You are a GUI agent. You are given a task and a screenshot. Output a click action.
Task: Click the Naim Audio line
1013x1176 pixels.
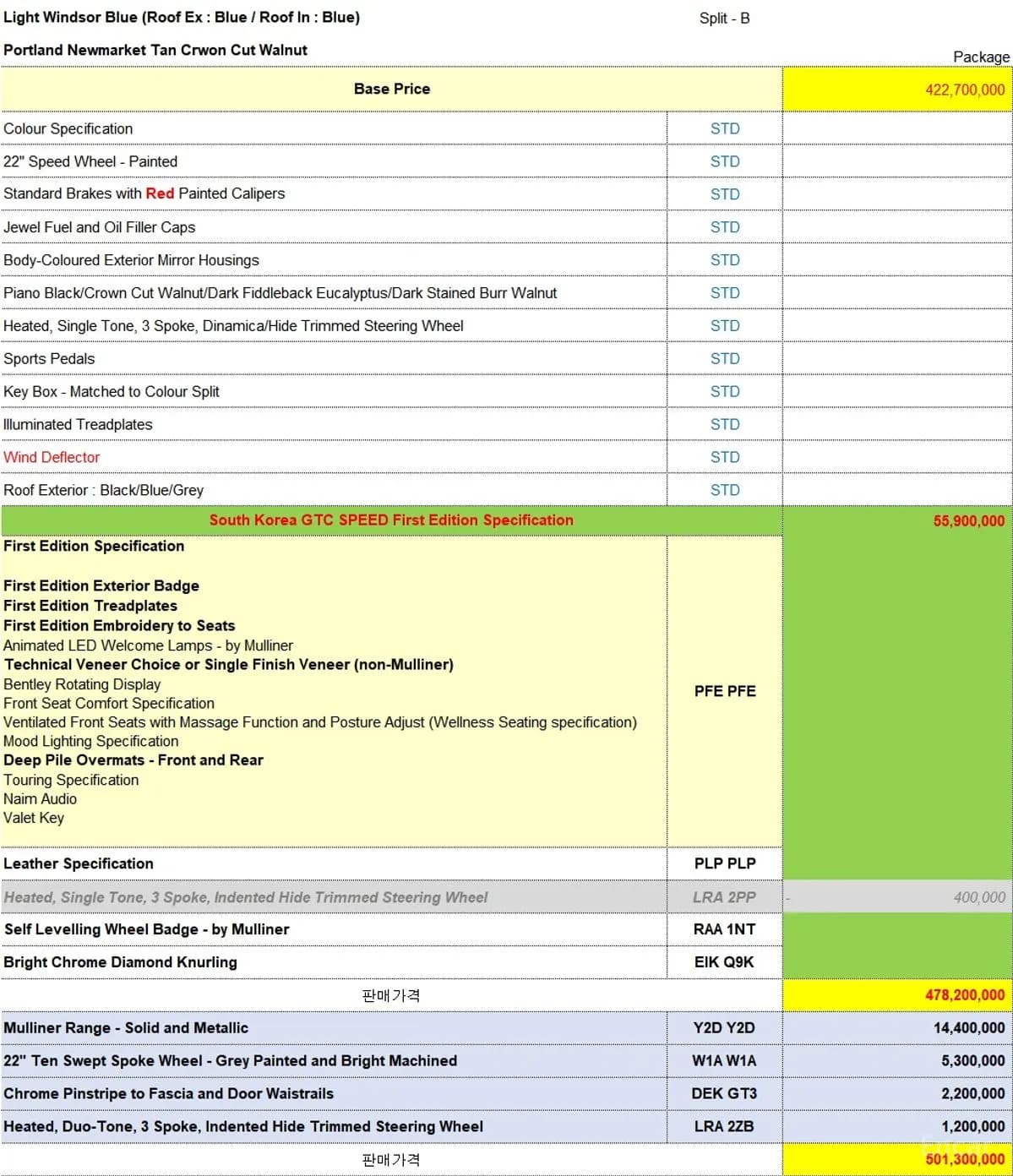40,799
